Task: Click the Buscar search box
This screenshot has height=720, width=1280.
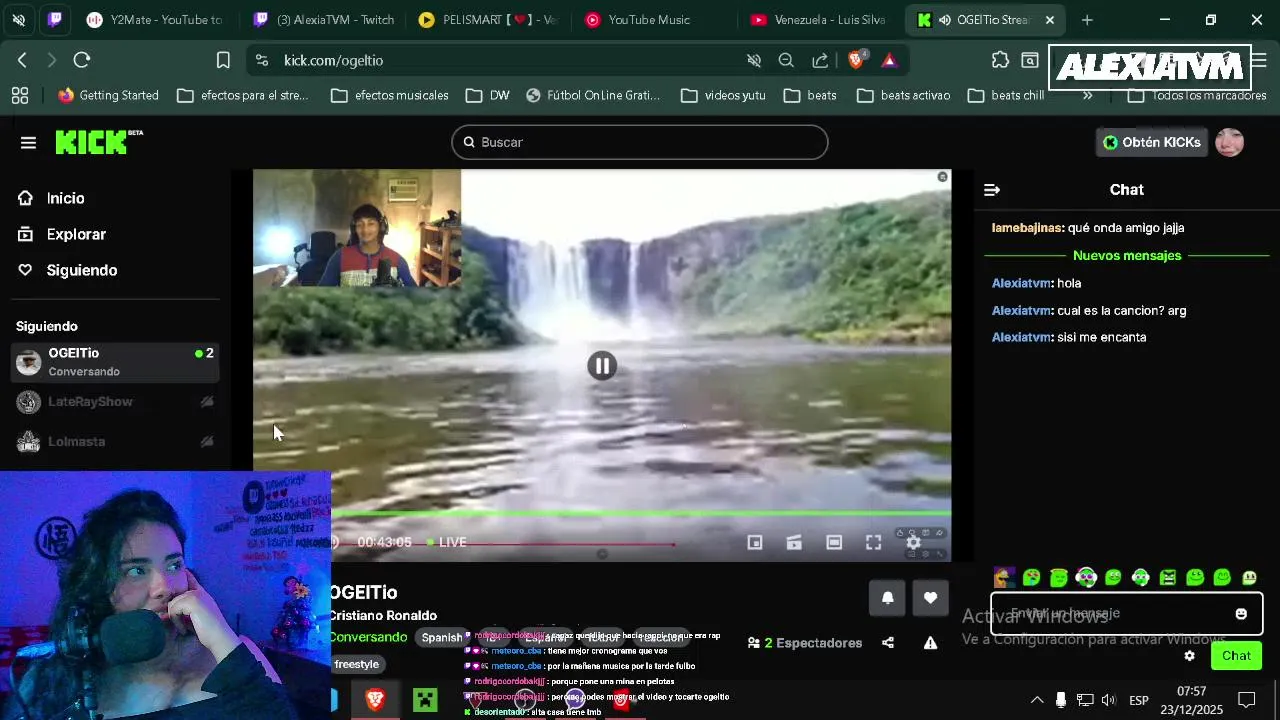Action: [640, 142]
